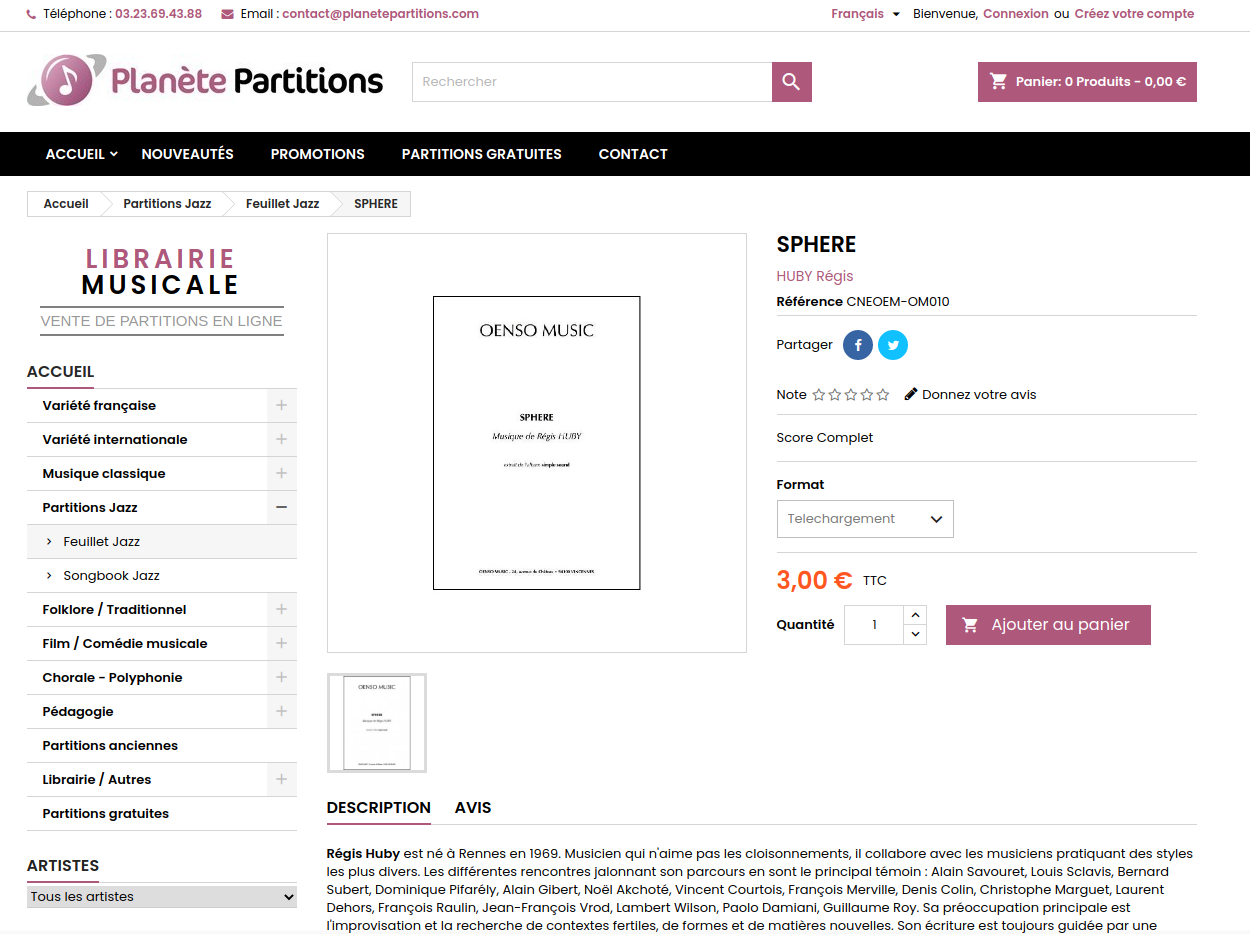Click the Planète Partitions logo
This screenshot has width=1250, height=934.
[205, 81]
